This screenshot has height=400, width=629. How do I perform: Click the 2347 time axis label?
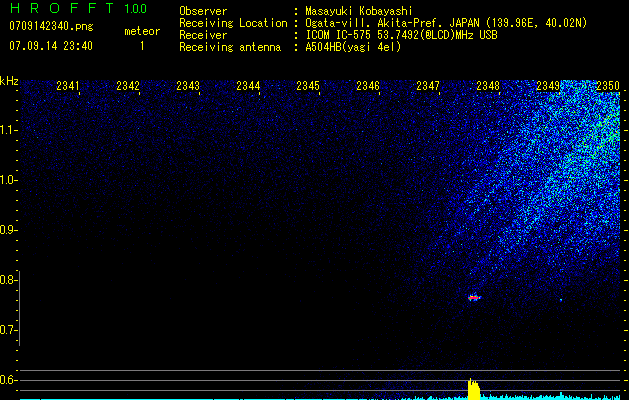point(428,86)
